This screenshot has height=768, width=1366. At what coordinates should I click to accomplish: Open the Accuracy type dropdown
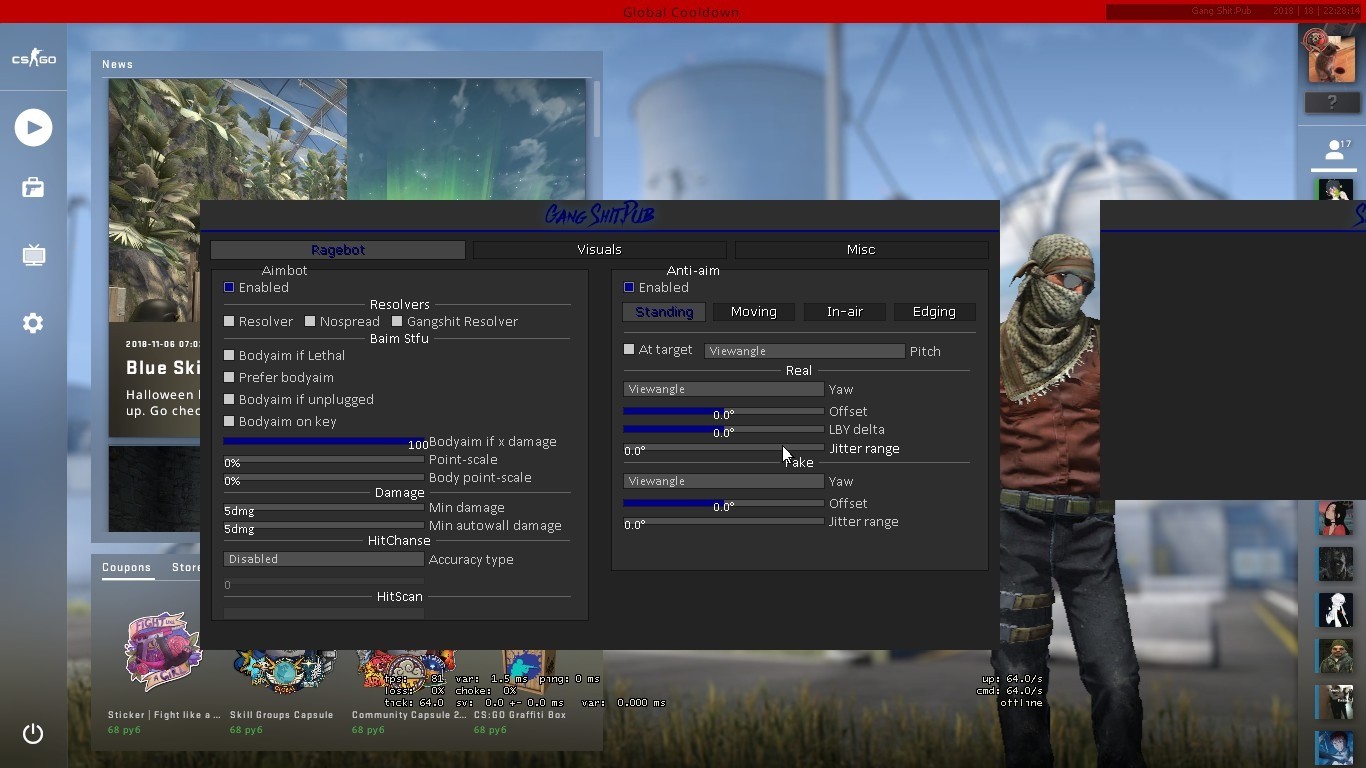point(323,559)
